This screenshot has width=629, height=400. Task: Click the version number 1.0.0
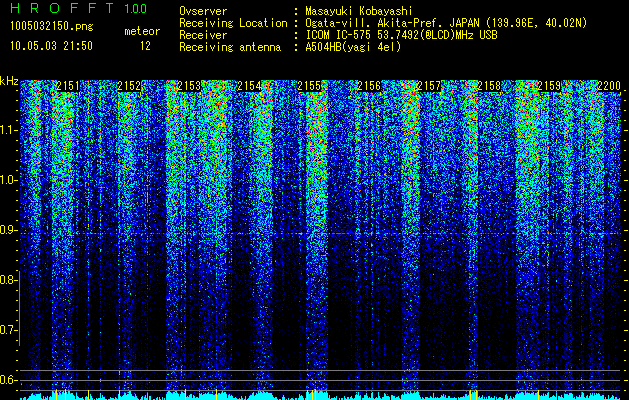point(136,8)
